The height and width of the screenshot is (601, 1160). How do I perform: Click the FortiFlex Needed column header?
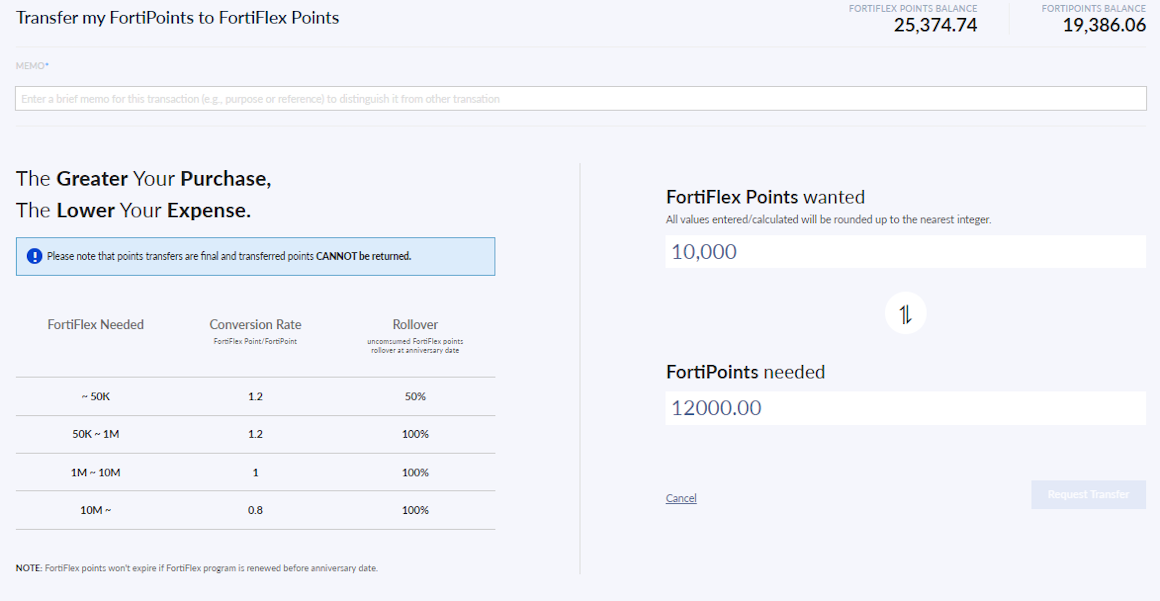click(x=96, y=325)
